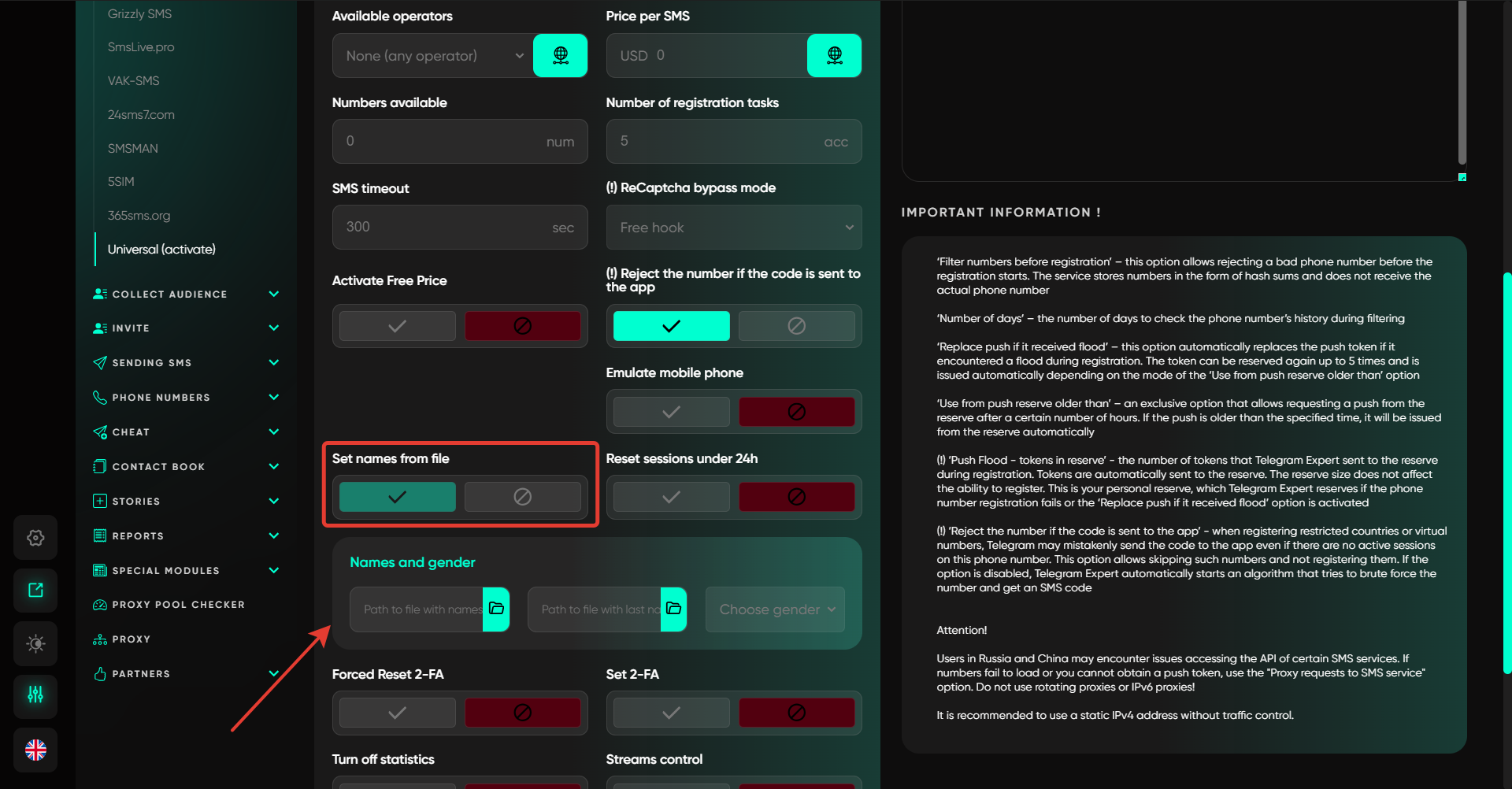Click the UK flag language icon

(x=35, y=750)
